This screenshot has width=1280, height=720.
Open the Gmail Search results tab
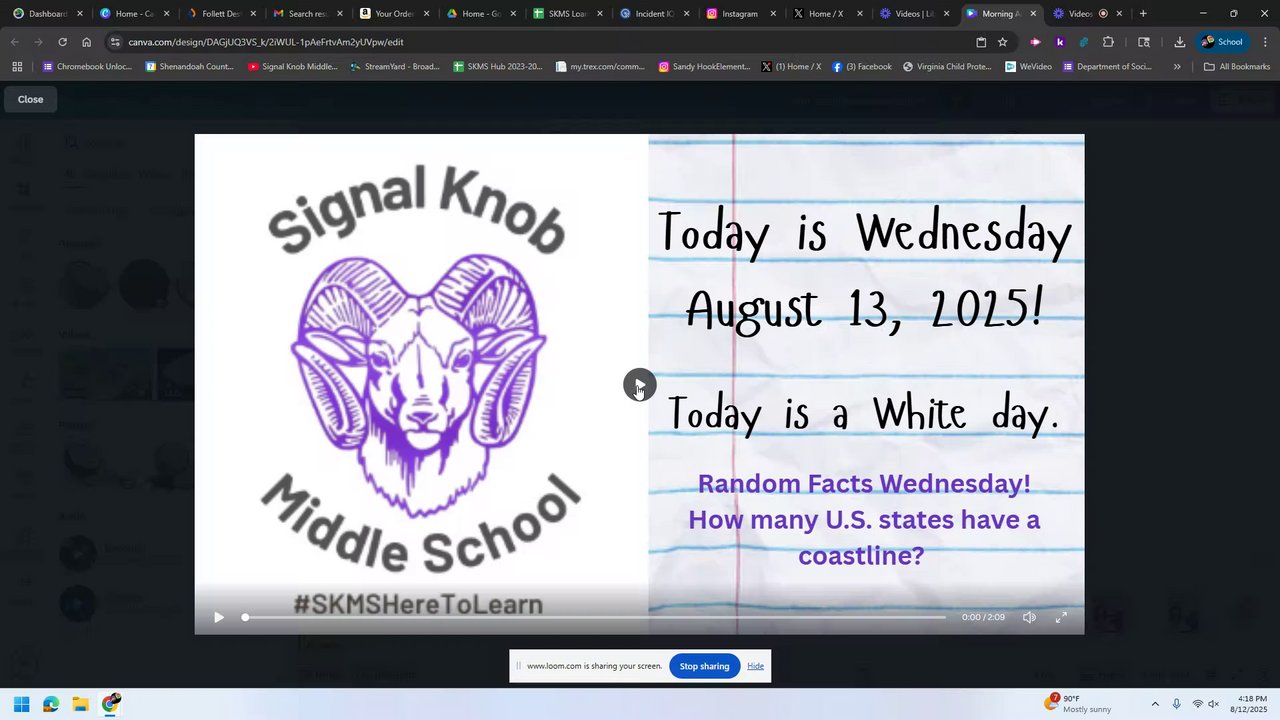point(308,14)
